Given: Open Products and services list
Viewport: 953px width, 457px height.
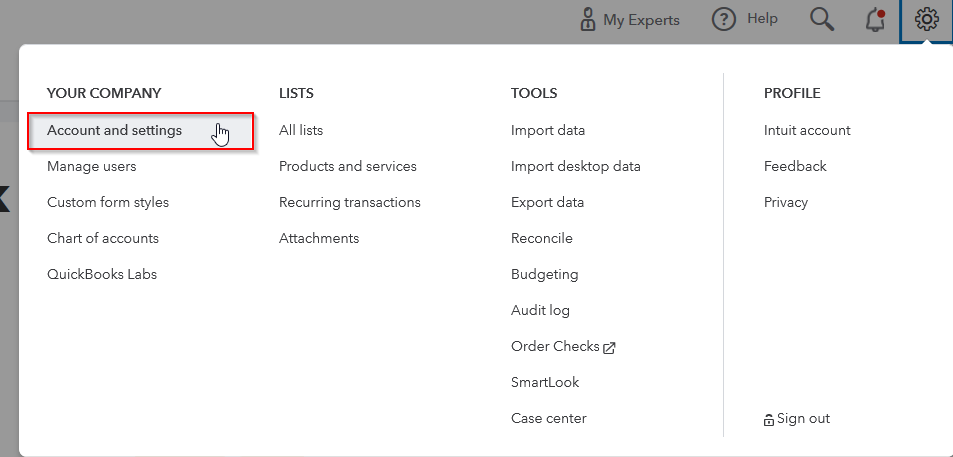Looking at the screenshot, I should (348, 167).
